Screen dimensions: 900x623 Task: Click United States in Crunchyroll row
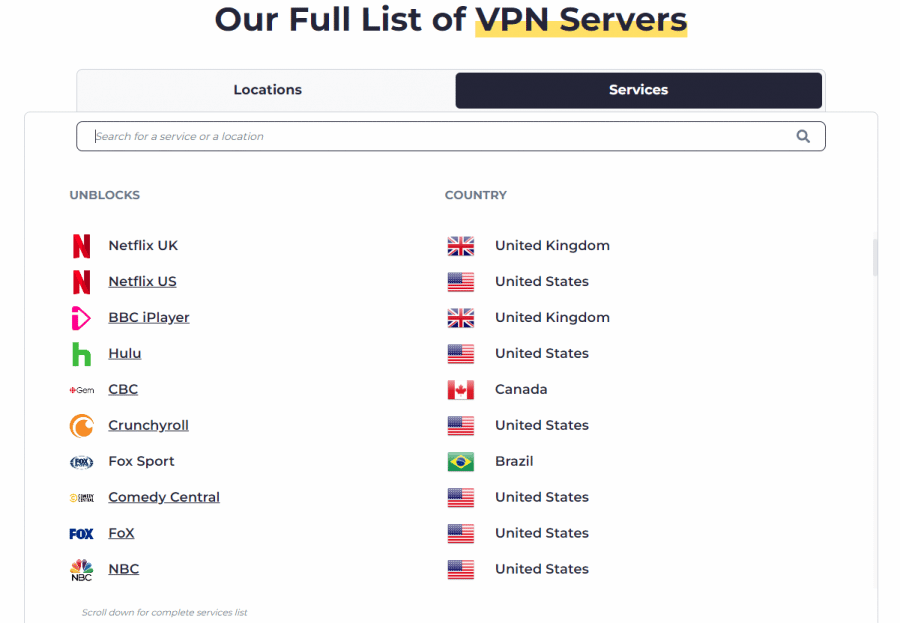click(542, 425)
